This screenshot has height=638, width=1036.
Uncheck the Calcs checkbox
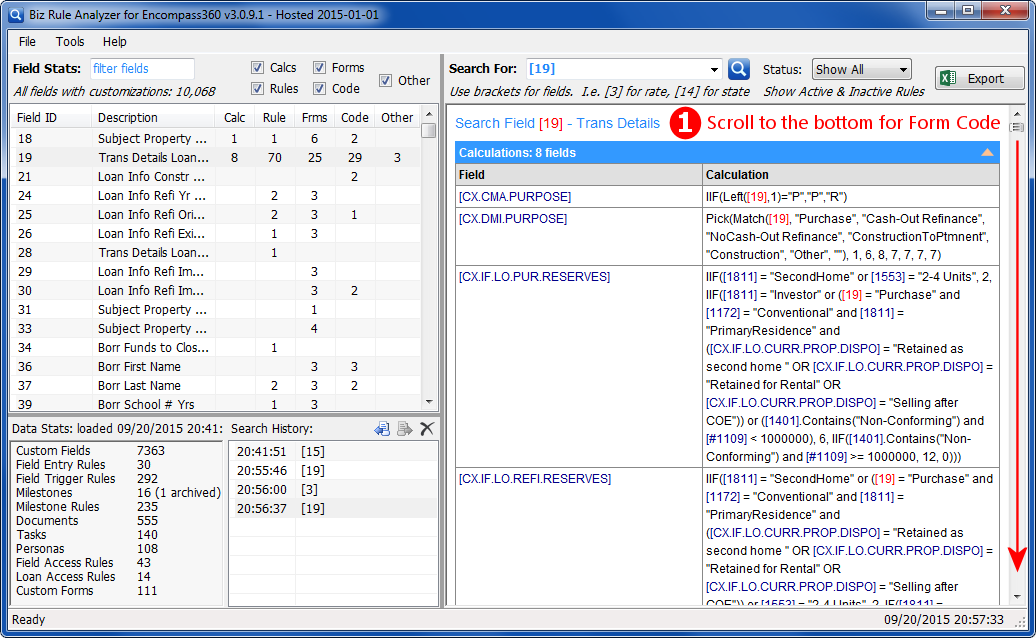coord(258,67)
